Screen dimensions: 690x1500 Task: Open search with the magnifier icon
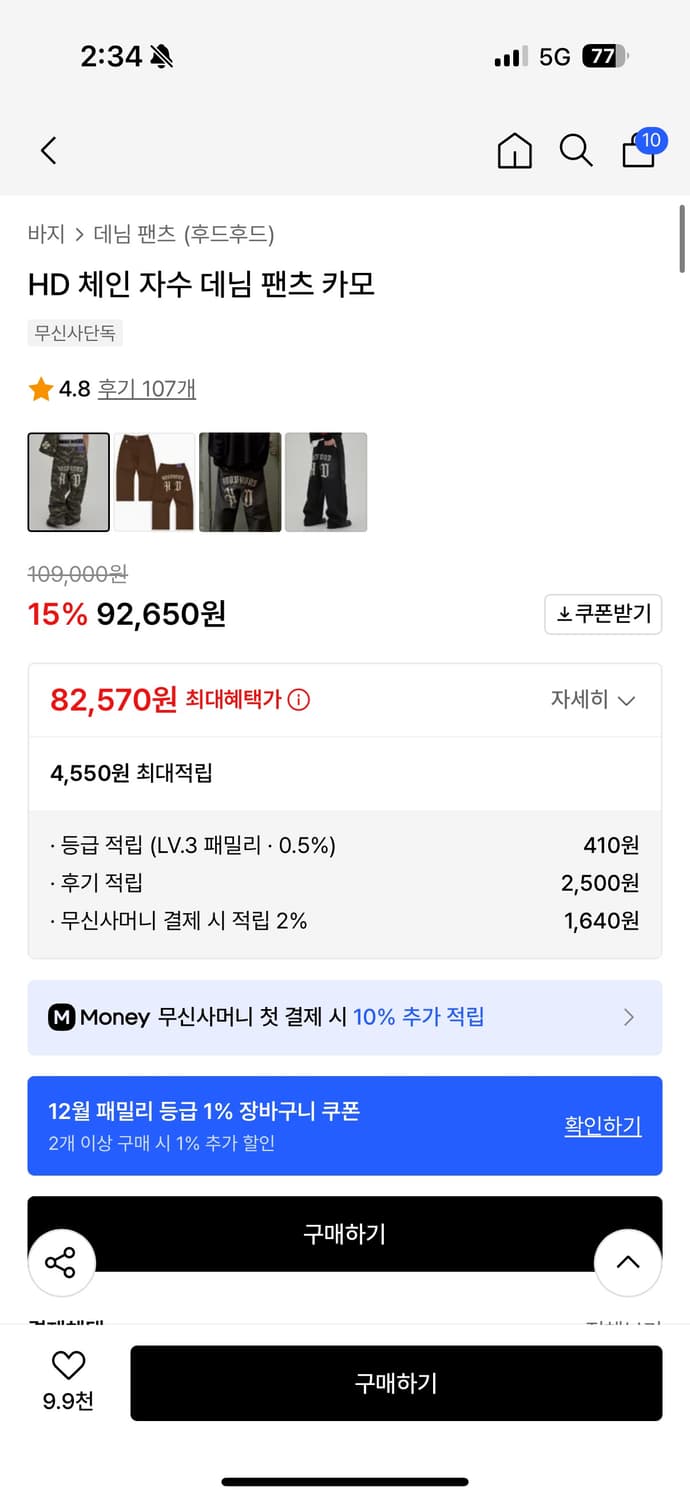pos(576,152)
